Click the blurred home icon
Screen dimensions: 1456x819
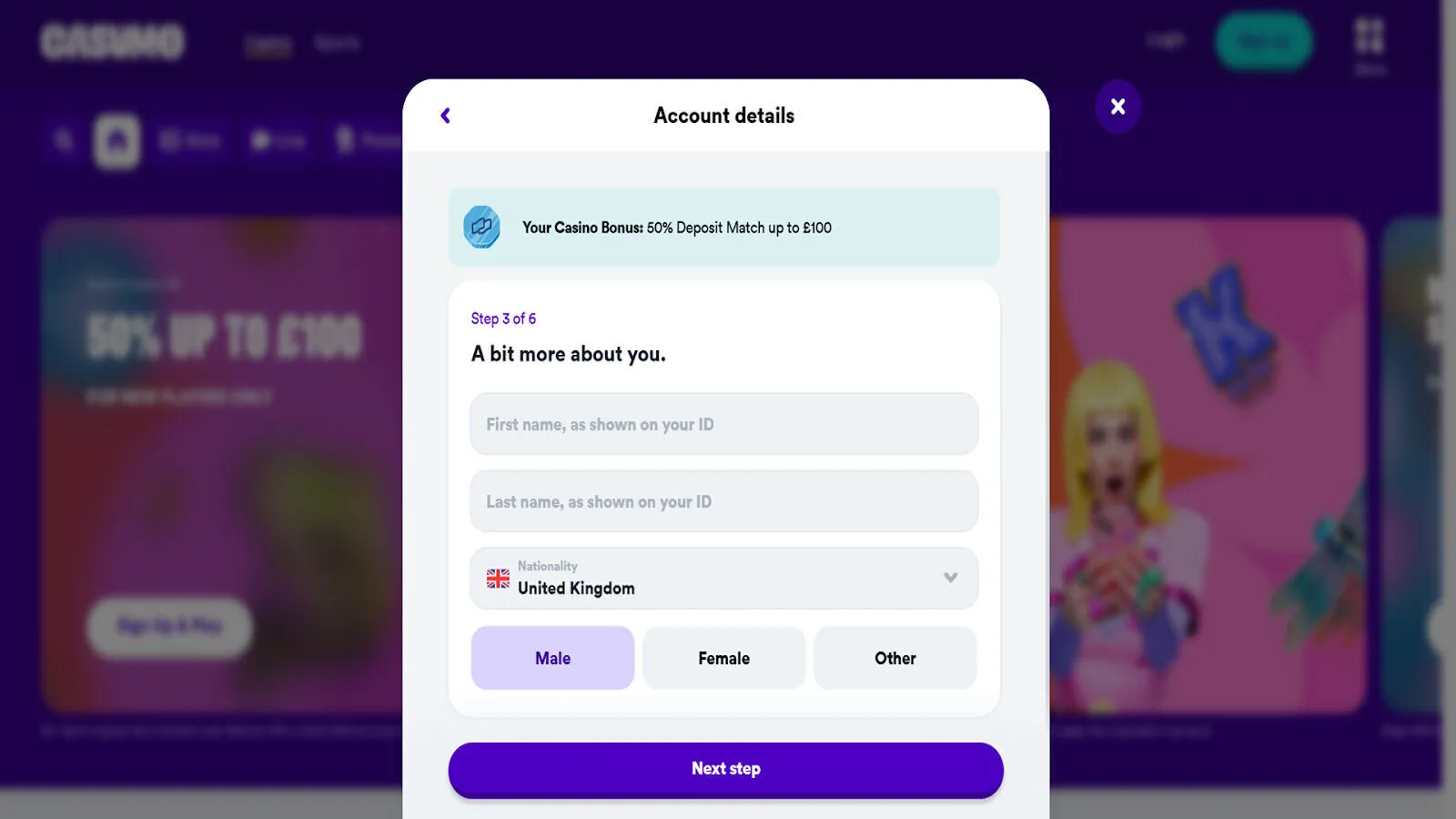click(x=117, y=141)
